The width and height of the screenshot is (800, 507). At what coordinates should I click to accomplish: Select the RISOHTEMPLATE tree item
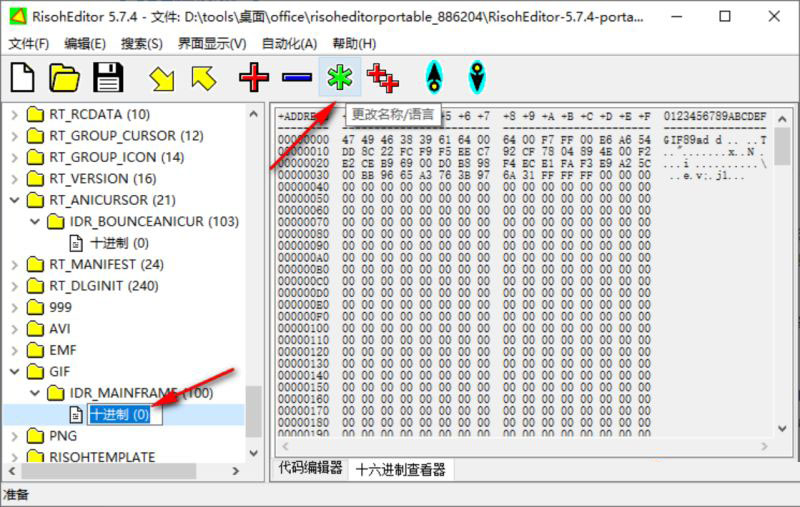tap(102, 457)
